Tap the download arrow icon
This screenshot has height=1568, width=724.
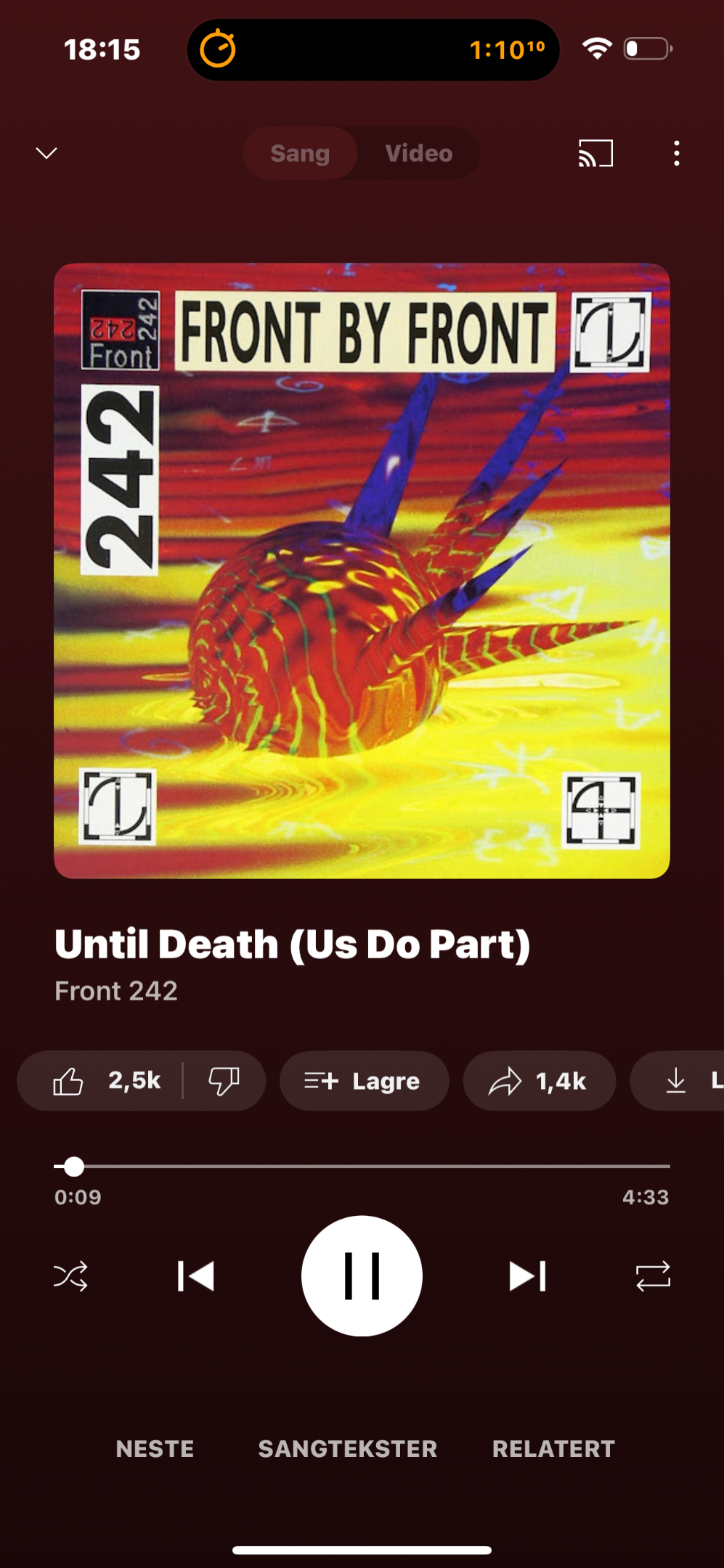click(x=676, y=1081)
